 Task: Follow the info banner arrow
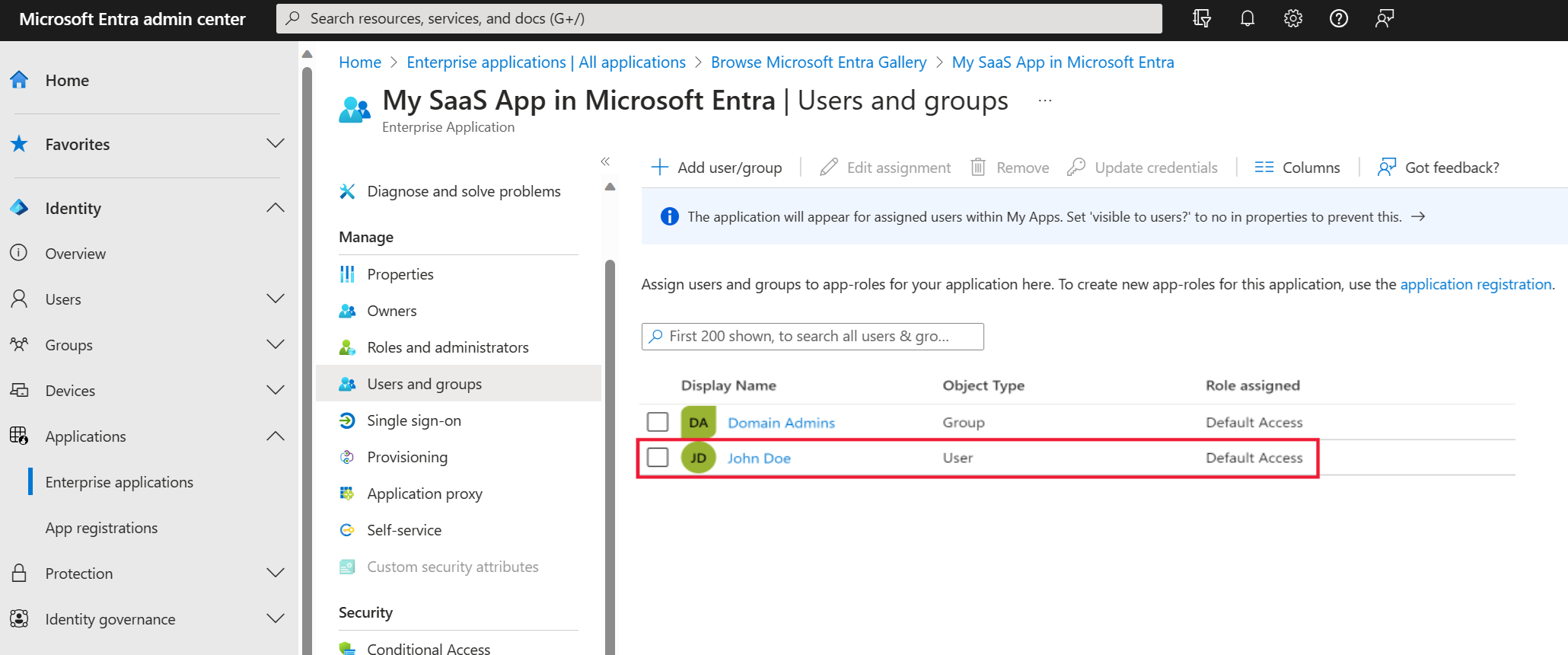[1418, 216]
